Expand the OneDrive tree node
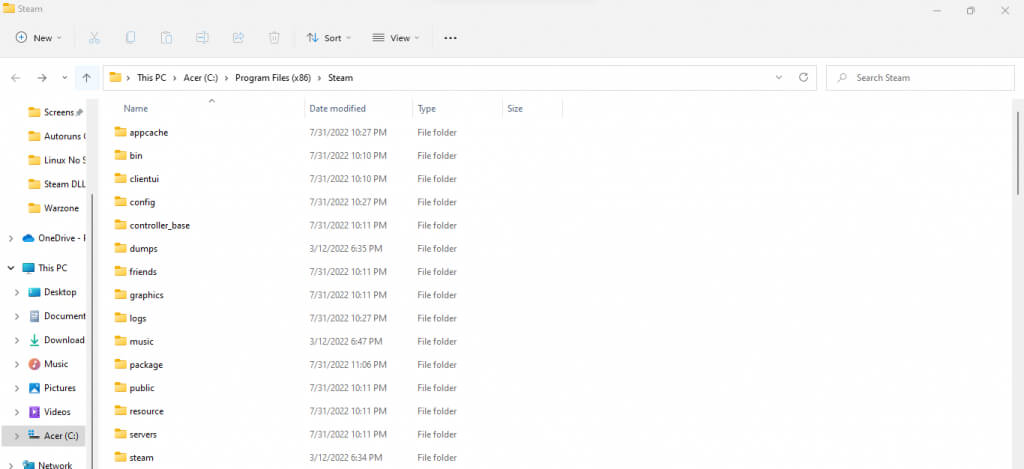This screenshot has width=1024, height=469. [10, 238]
